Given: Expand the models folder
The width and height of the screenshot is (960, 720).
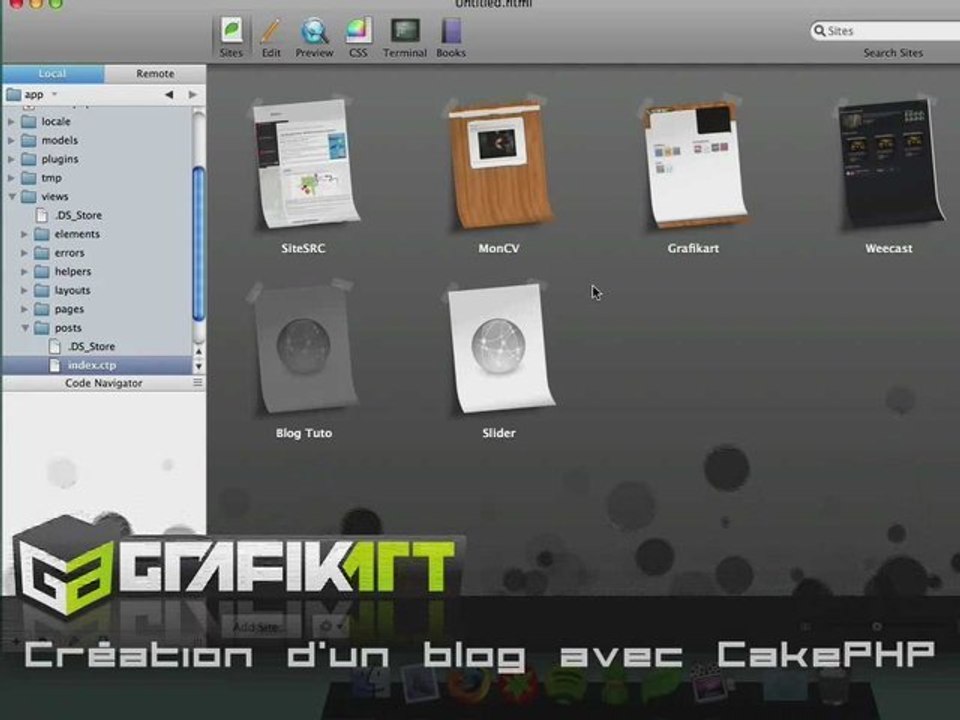Looking at the screenshot, I should click(x=11, y=140).
